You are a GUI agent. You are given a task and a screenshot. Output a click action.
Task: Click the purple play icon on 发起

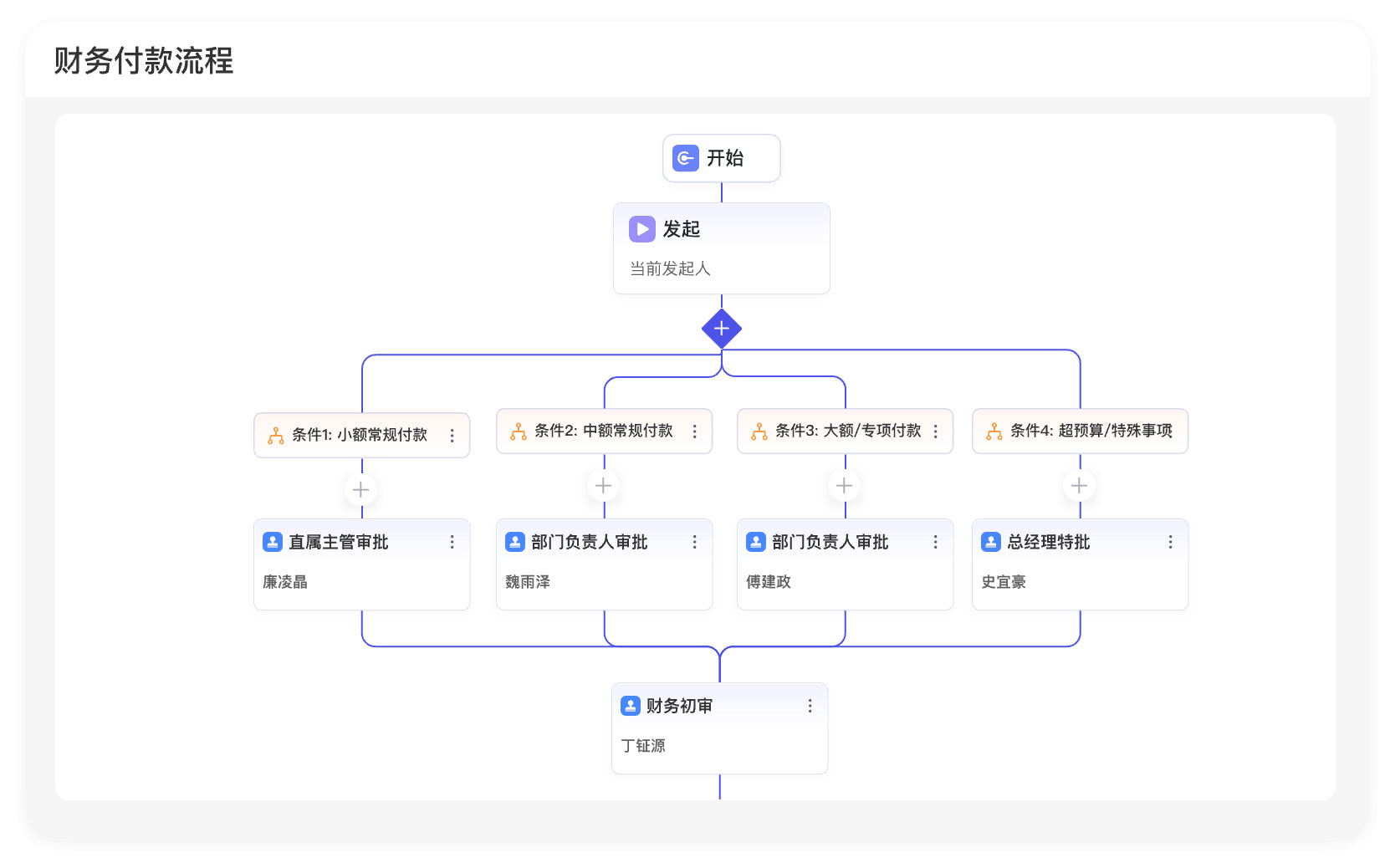pyautogui.click(x=642, y=229)
